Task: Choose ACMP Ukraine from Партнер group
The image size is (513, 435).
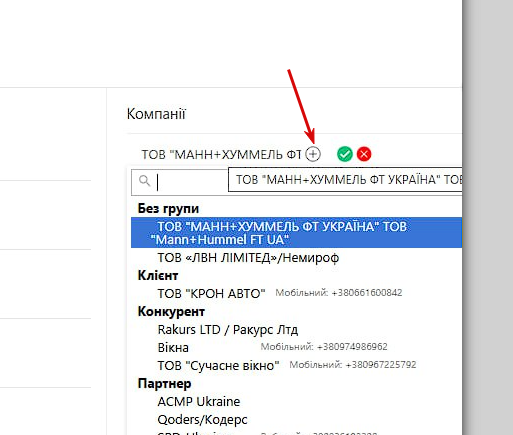Action: (x=199, y=402)
